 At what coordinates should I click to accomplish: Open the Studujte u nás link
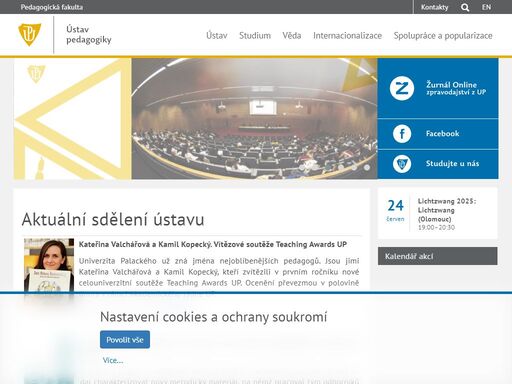452,164
